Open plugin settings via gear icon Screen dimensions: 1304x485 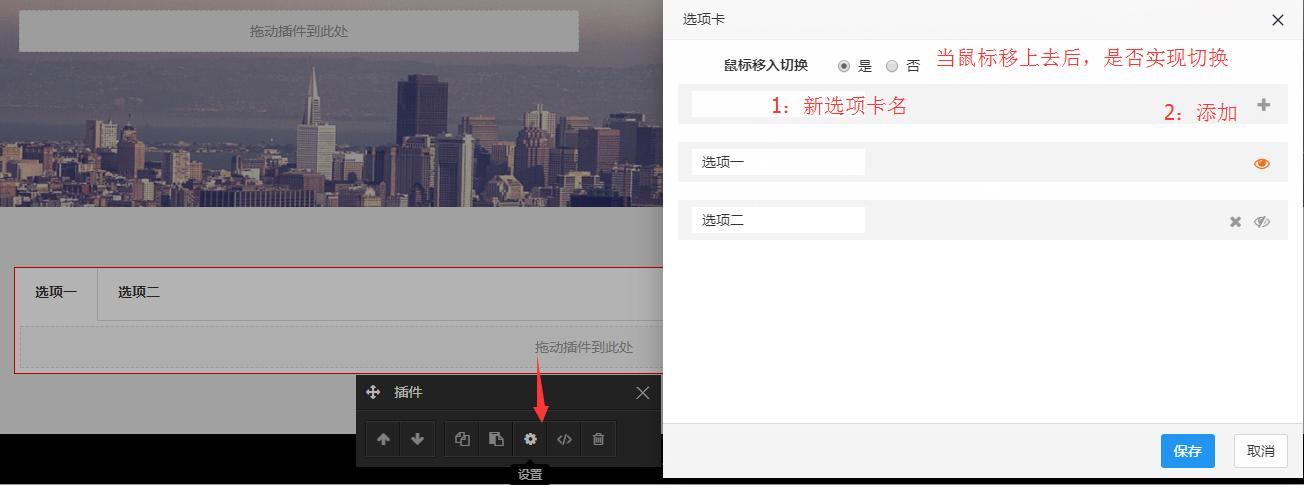(x=530, y=439)
